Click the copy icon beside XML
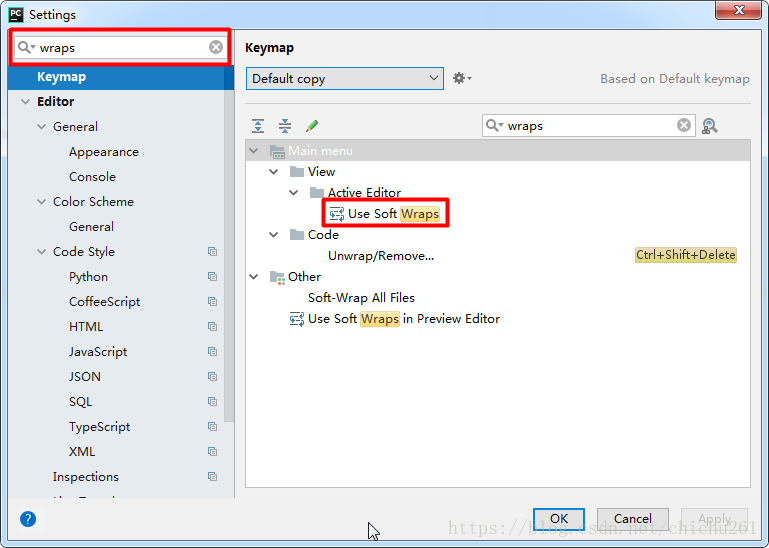This screenshot has width=769, height=548. coord(212,452)
